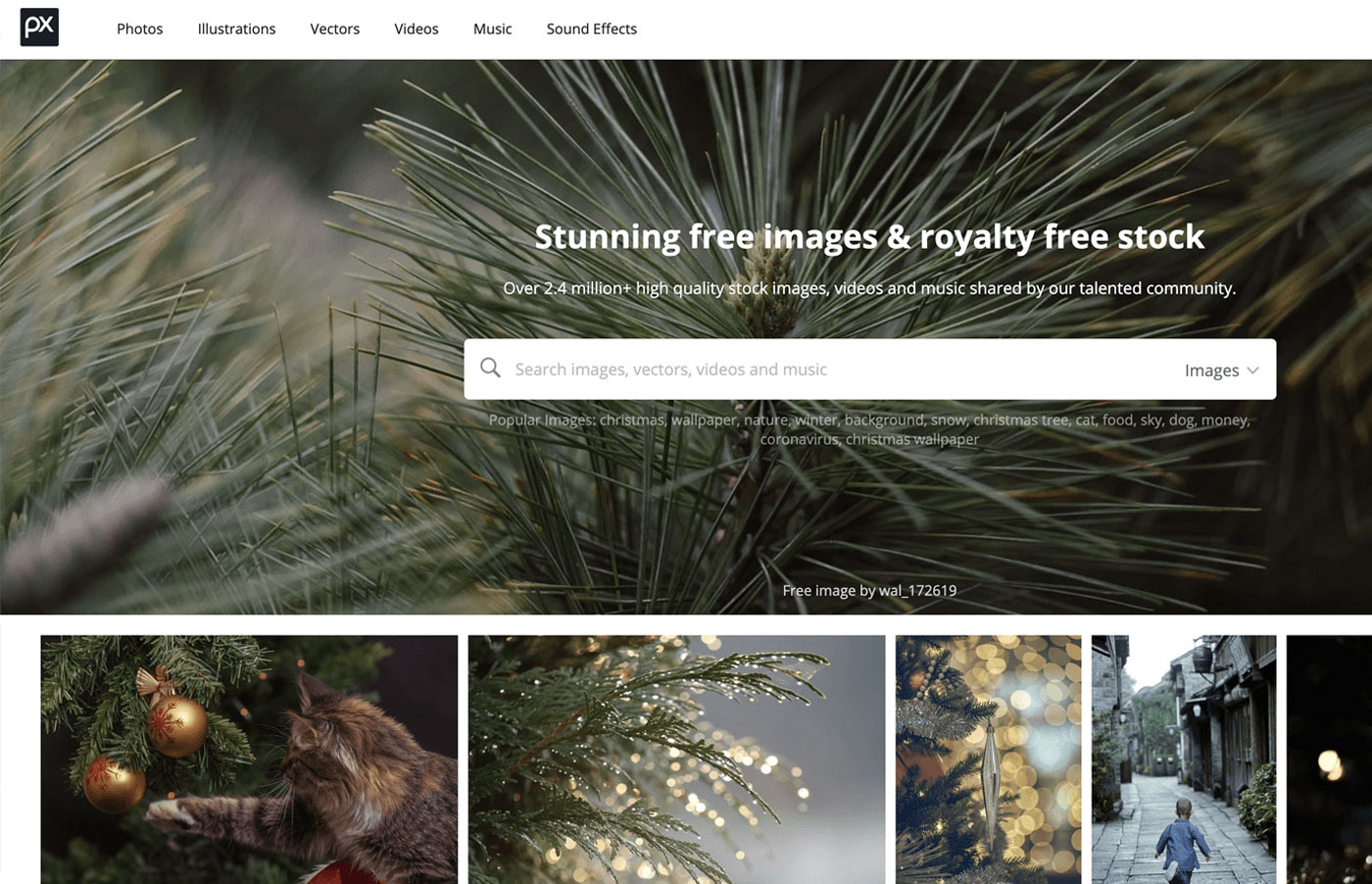
Task: Go to Videos section
Action: [x=416, y=29]
